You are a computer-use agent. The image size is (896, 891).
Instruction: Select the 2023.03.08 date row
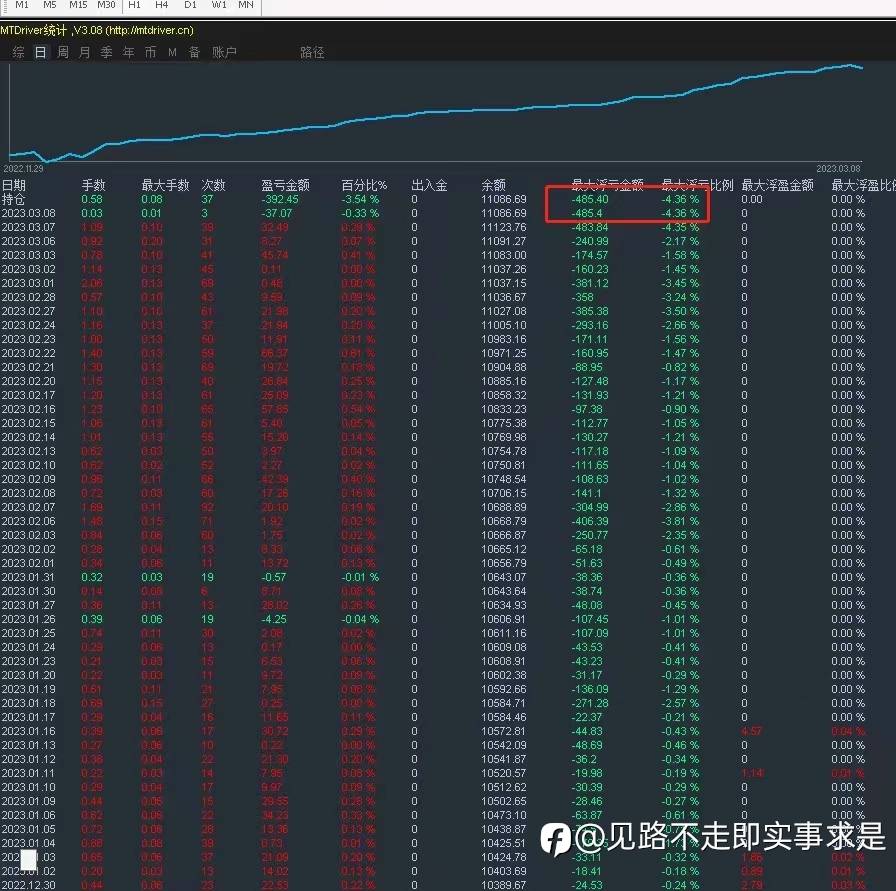448,213
